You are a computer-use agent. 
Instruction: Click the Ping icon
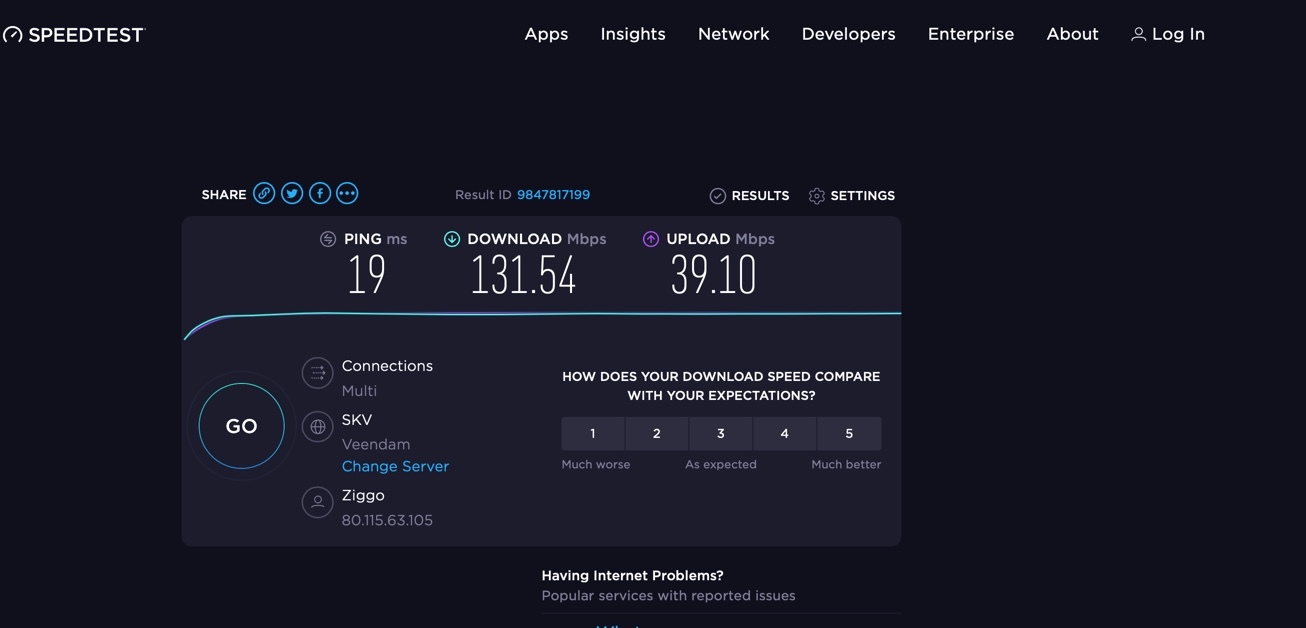(x=328, y=239)
